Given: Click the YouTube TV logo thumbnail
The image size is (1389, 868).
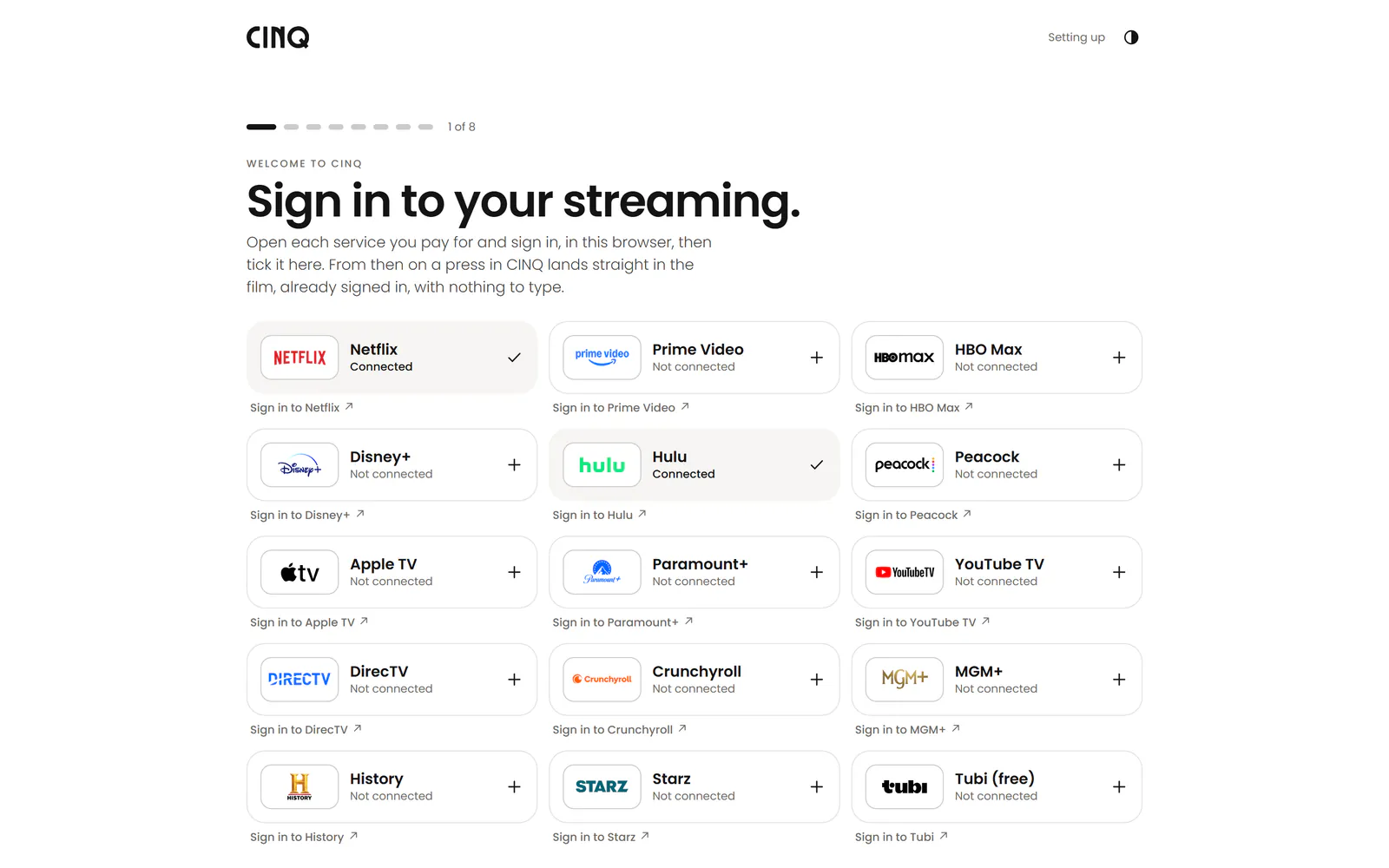Looking at the screenshot, I should pos(905,572).
